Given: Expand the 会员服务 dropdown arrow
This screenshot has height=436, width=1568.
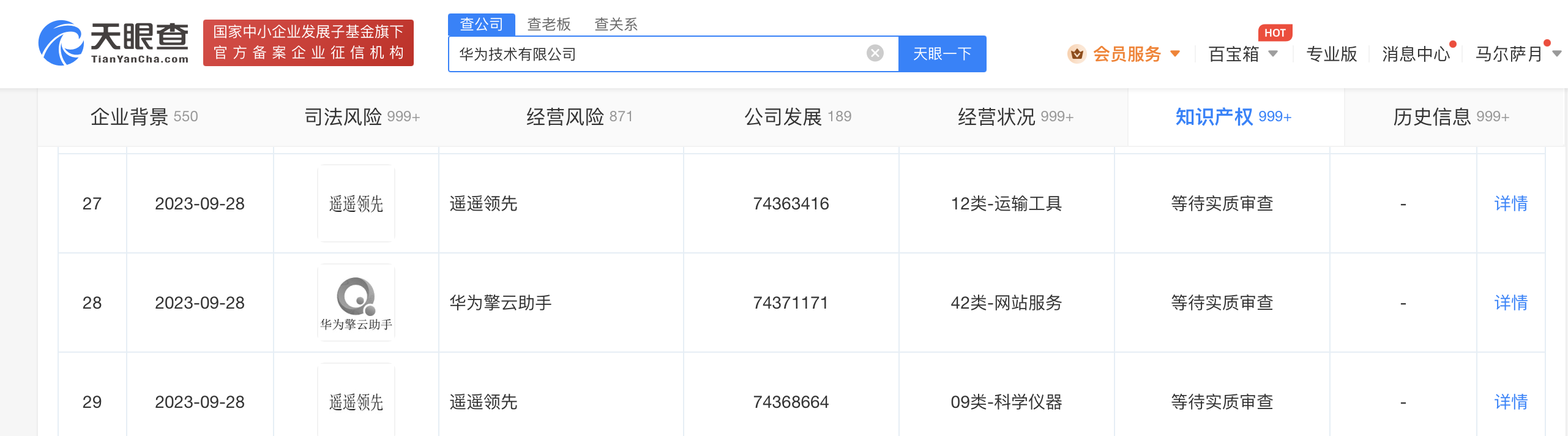Looking at the screenshot, I should click(x=1175, y=54).
